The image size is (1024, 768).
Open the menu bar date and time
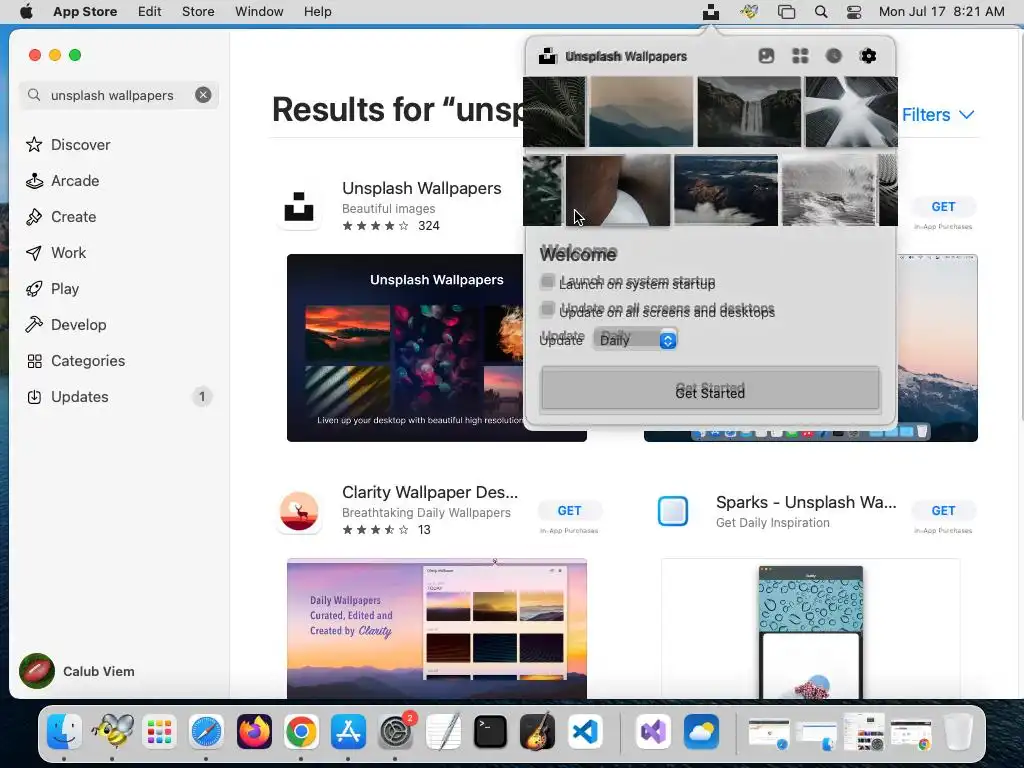(x=941, y=12)
